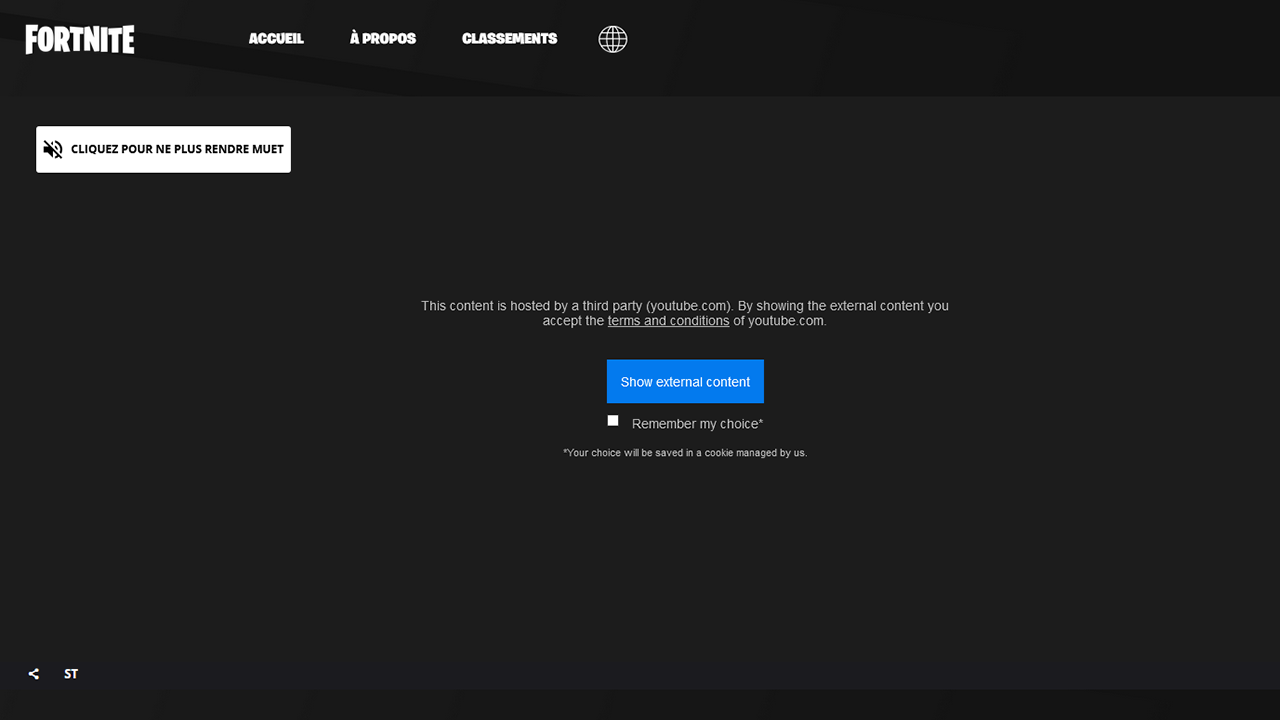Return home via the Fortnite wordmark

point(79,39)
